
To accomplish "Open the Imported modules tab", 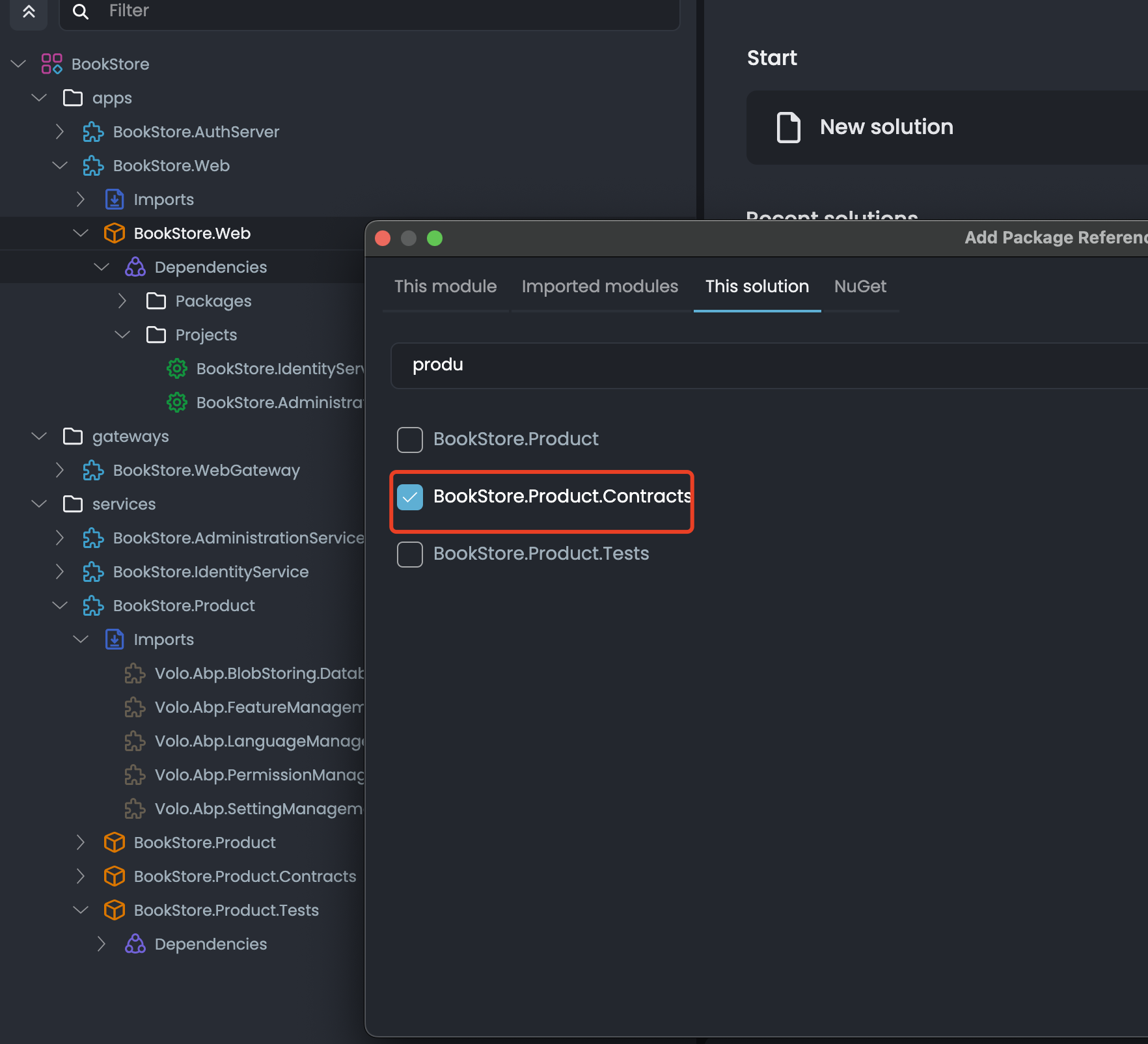I will point(599,286).
